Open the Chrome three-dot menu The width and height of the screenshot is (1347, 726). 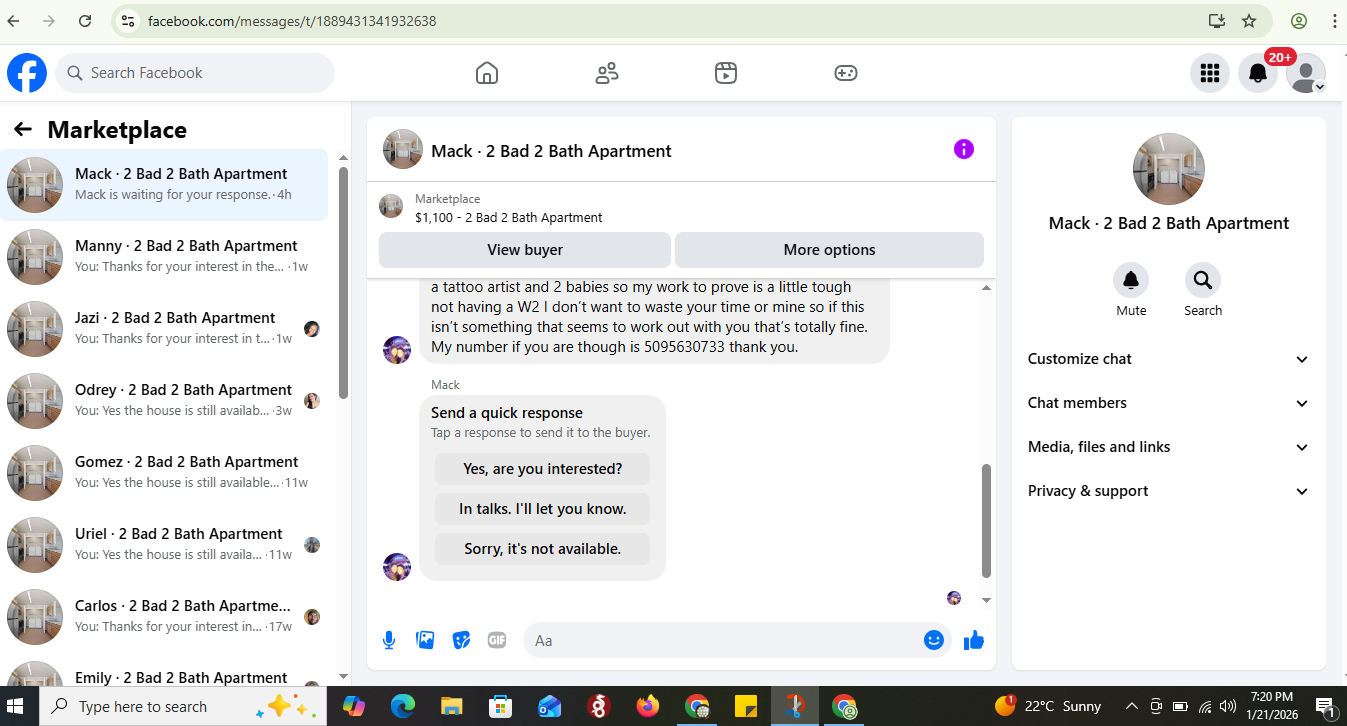[x=1334, y=20]
